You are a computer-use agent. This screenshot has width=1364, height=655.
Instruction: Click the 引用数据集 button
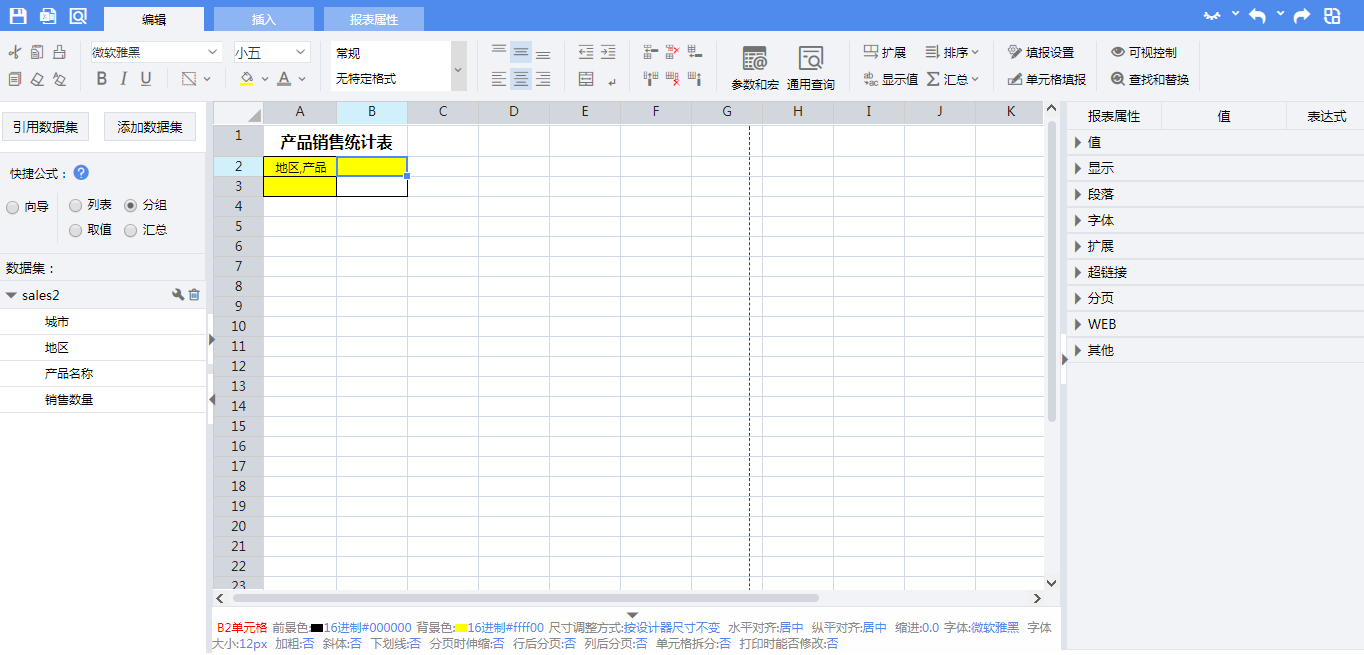click(45, 127)
